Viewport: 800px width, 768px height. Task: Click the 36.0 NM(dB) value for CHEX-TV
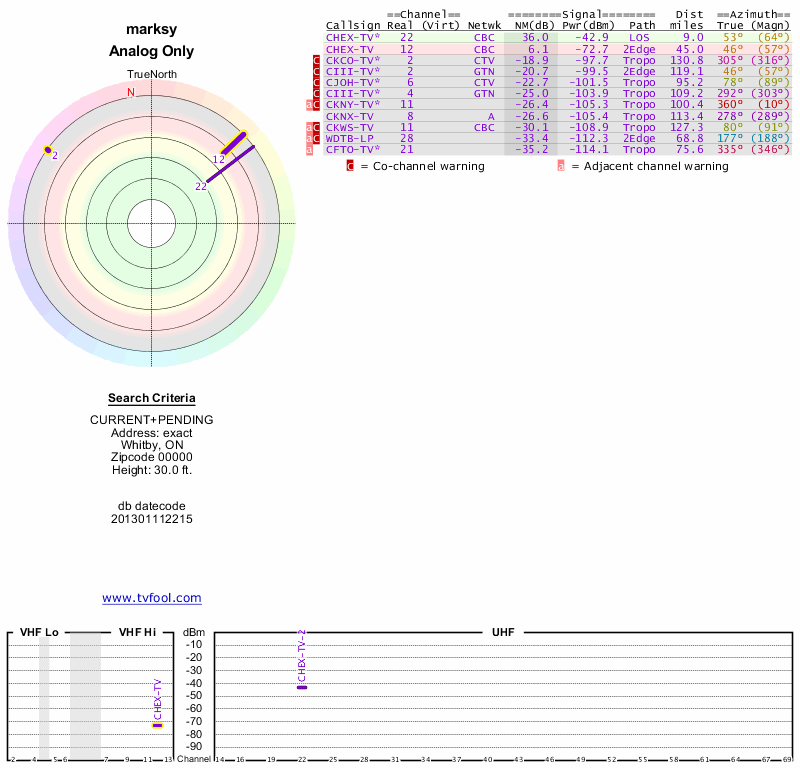[534, 37]
